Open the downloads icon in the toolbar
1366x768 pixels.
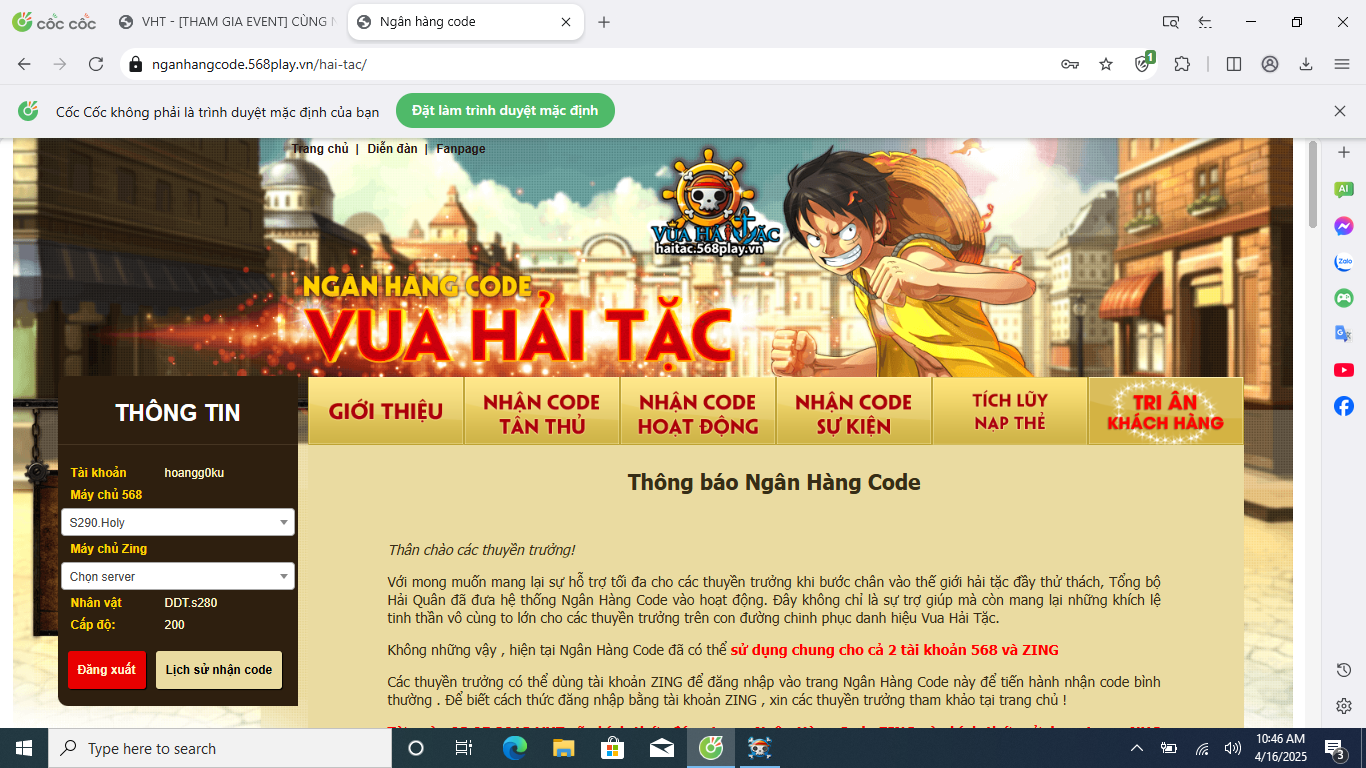click(x=1306, y=64)
